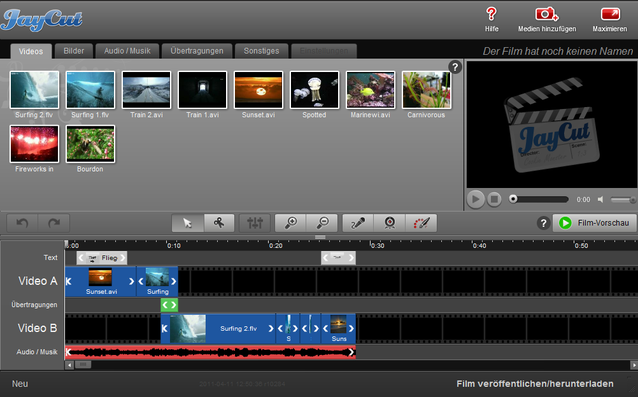Viewport: 638px width, 397px height.
Task: Select the Train 2.avi thumbnail
Action: (x=146, y=90)
